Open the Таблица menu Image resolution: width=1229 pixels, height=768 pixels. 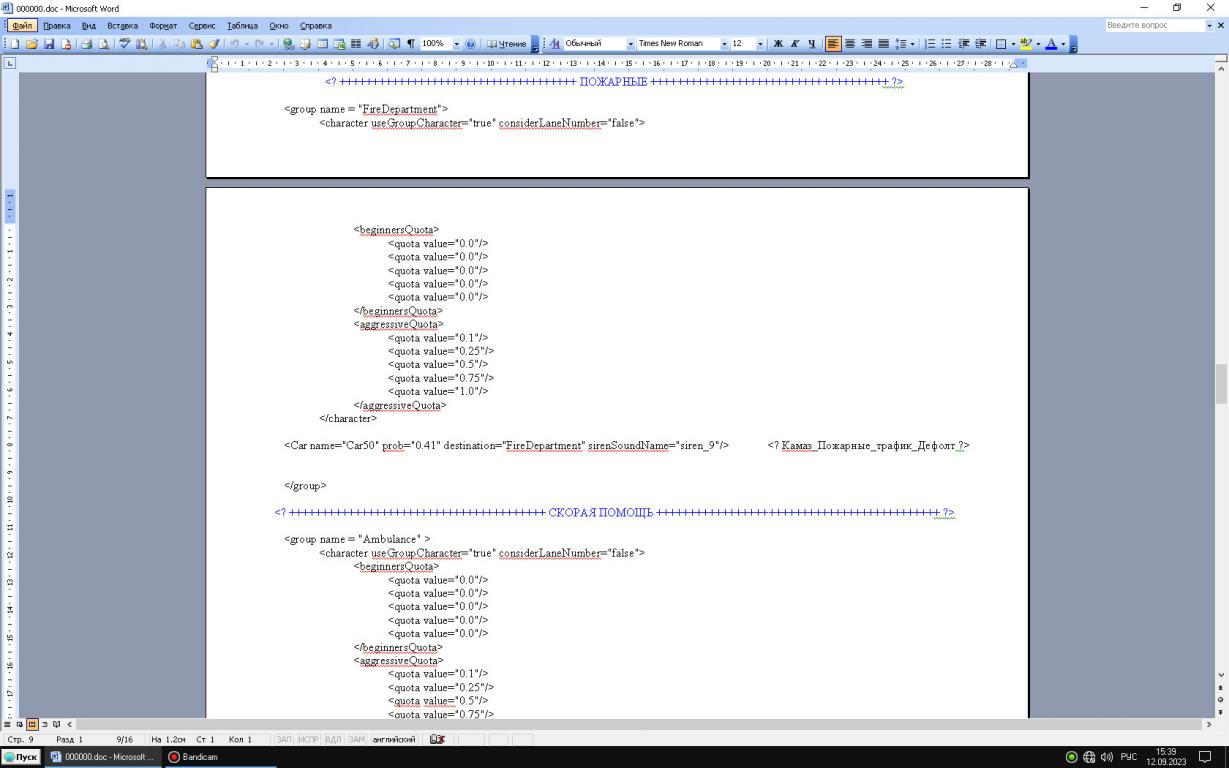pos(243,25)
